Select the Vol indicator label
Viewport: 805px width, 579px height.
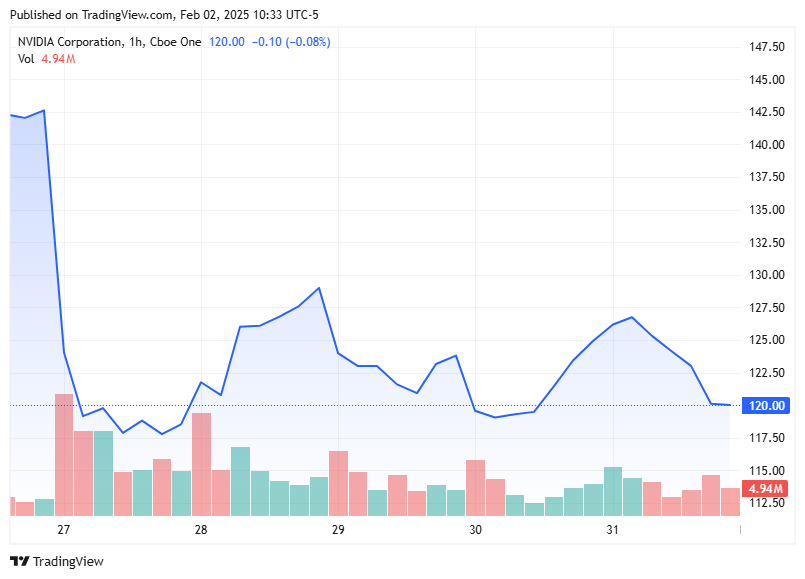point(26,59)
